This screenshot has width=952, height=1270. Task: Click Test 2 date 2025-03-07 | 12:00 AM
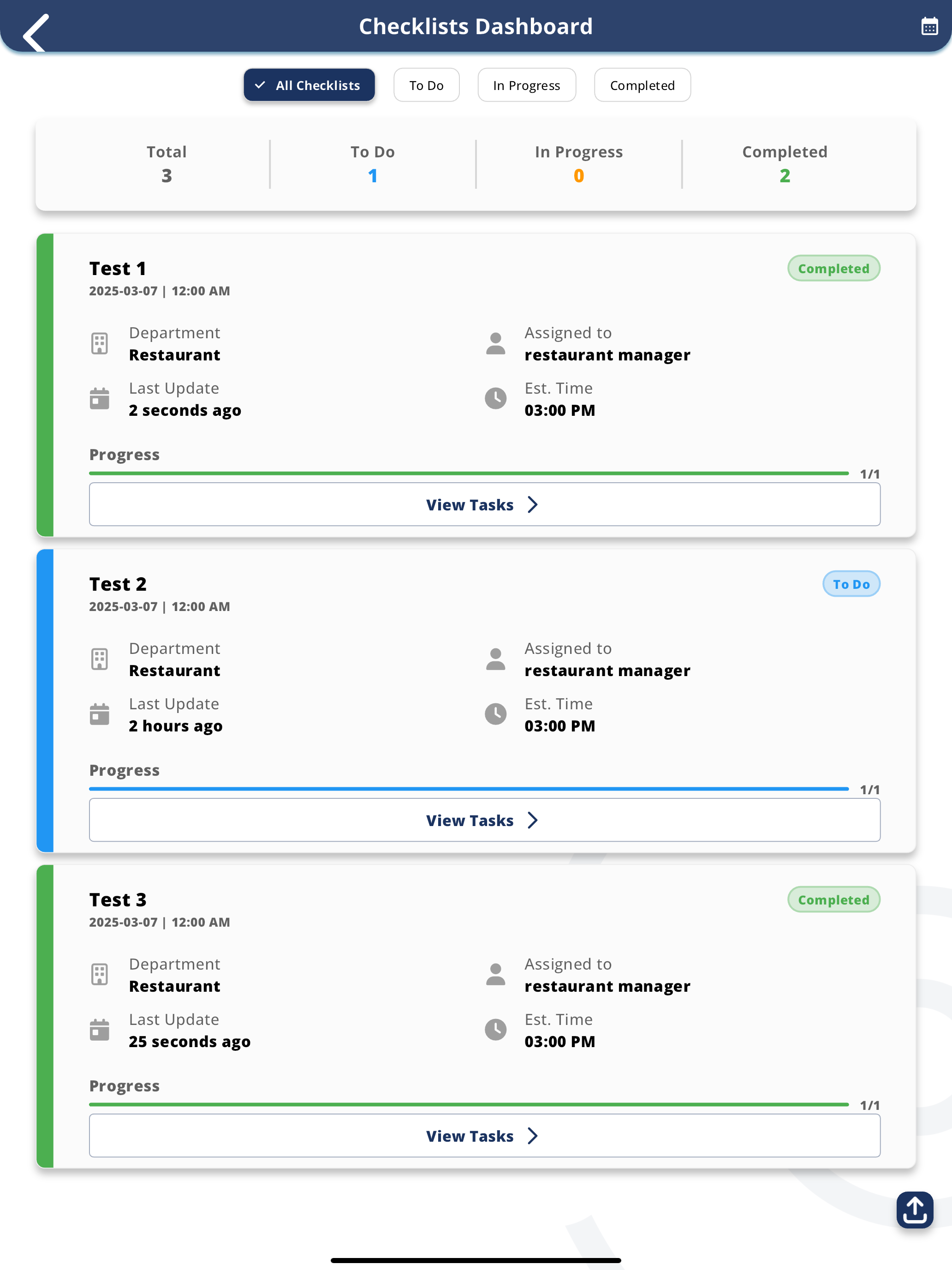(x=160, y=607)
